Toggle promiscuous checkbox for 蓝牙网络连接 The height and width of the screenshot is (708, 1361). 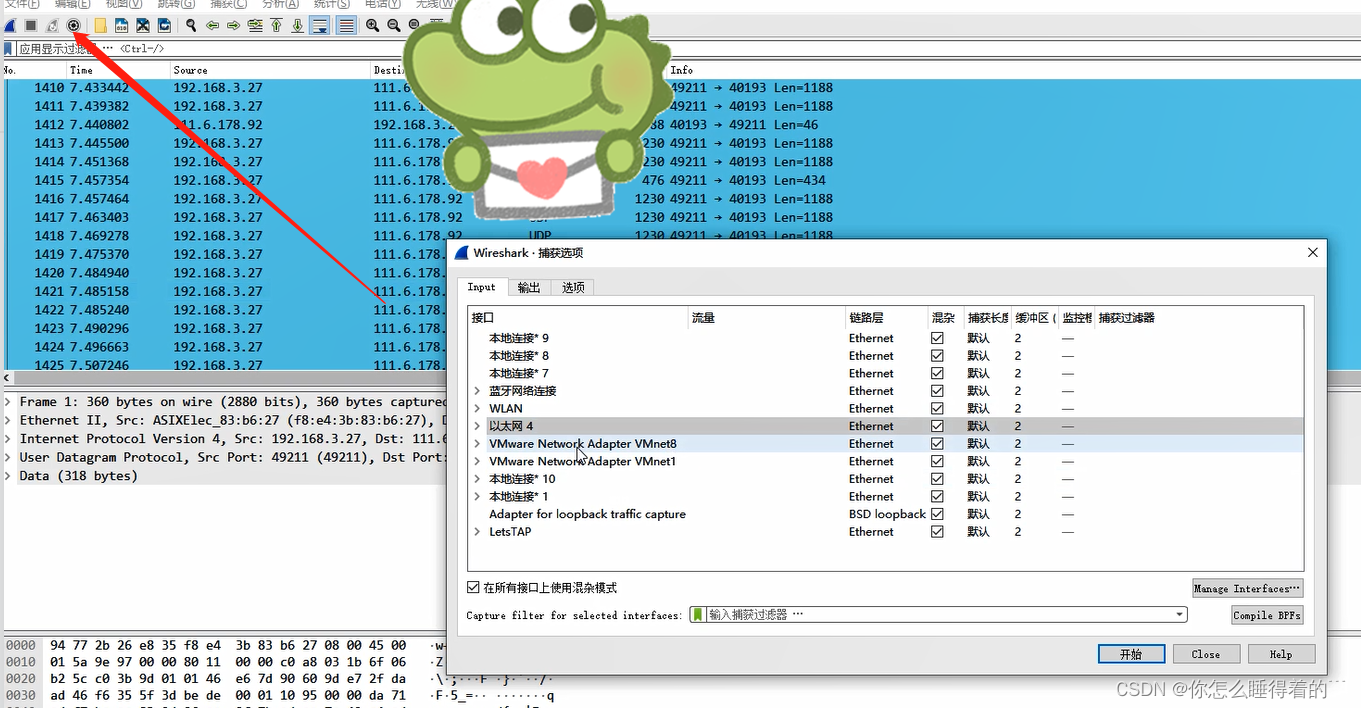pyautogui.click(x=937, y=391)
